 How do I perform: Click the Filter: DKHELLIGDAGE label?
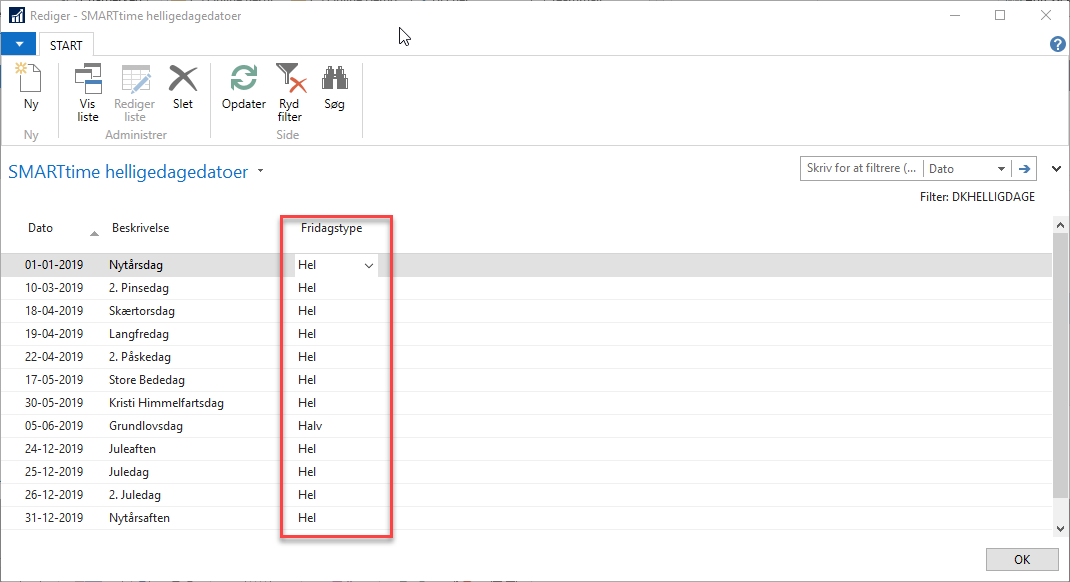977,197
